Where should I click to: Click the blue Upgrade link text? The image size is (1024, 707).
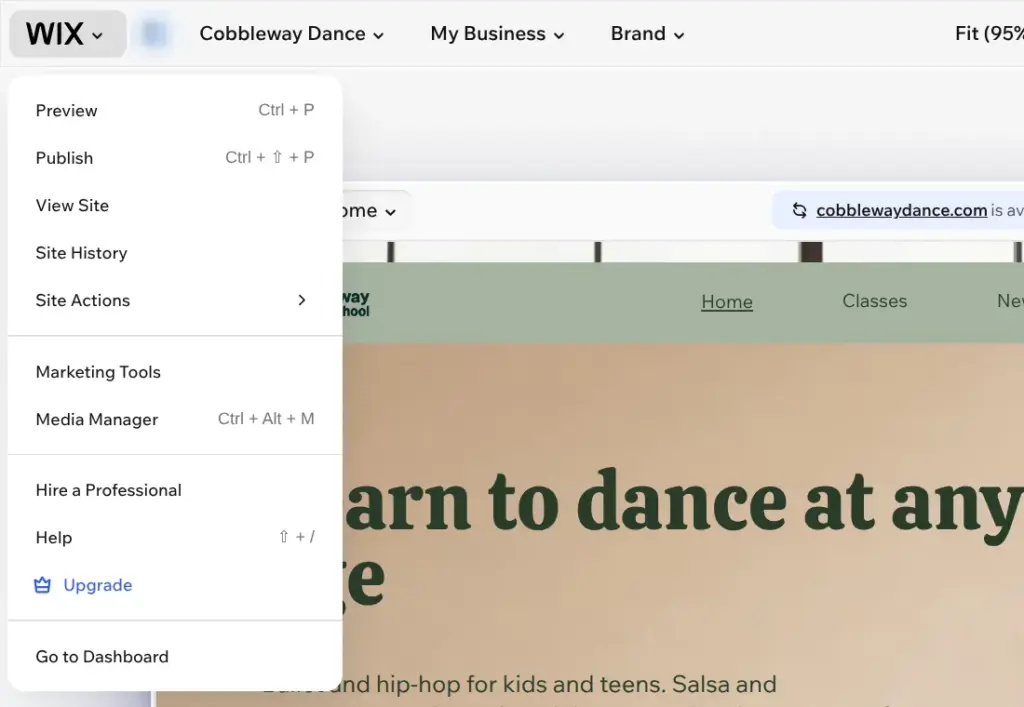[x=98, y=586]
